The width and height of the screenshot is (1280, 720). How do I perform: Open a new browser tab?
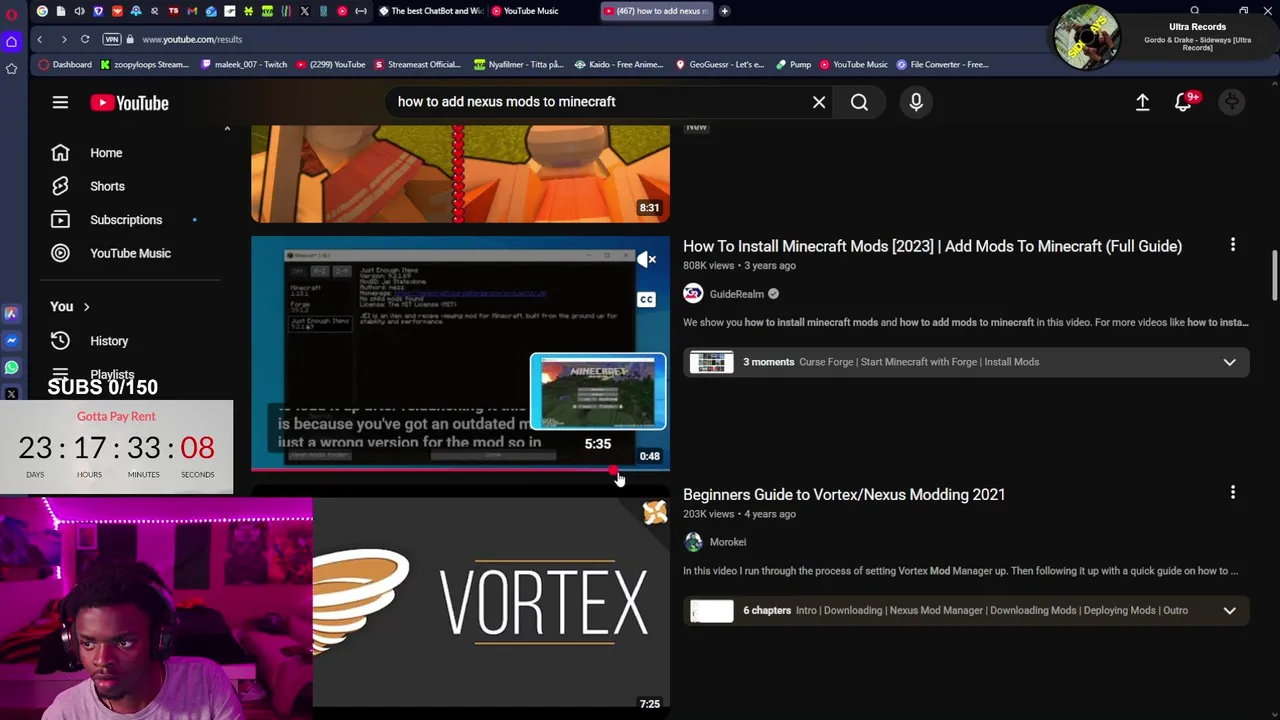[724, 11]
